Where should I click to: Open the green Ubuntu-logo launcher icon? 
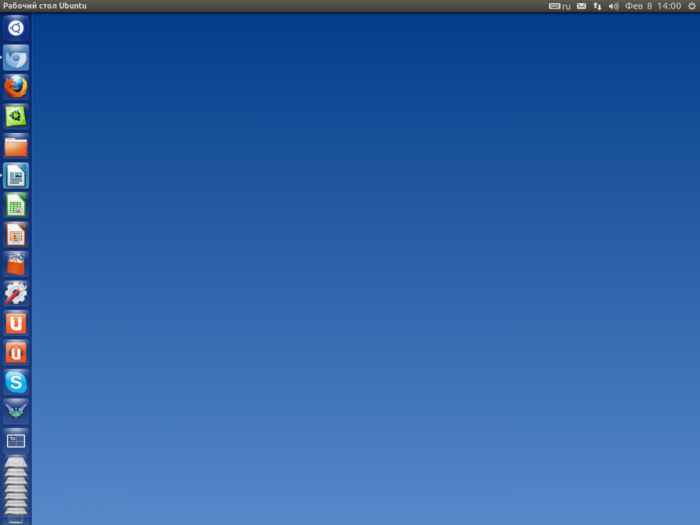tap(16, 117)
